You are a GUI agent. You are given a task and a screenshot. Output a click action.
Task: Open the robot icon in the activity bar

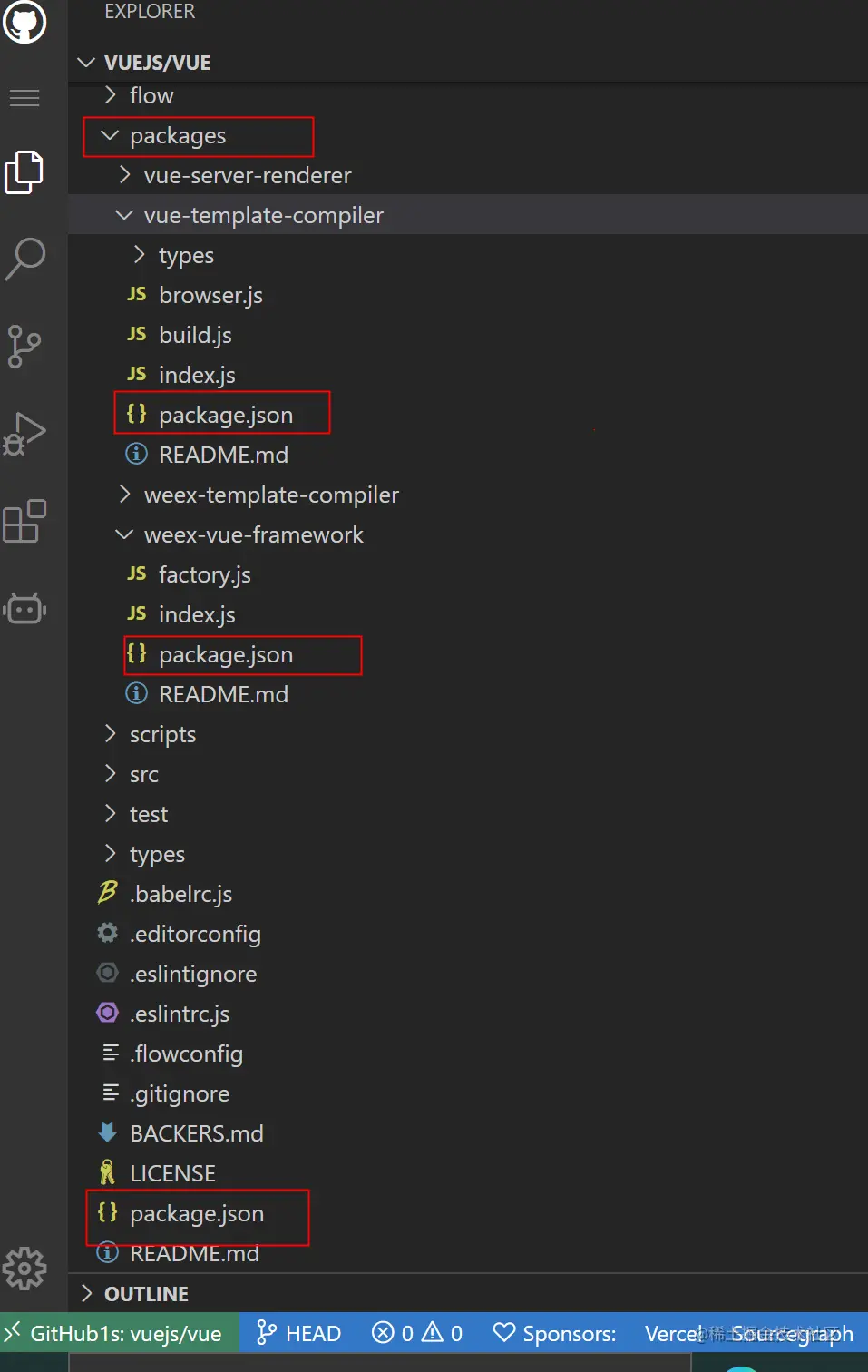pos(24,609)
